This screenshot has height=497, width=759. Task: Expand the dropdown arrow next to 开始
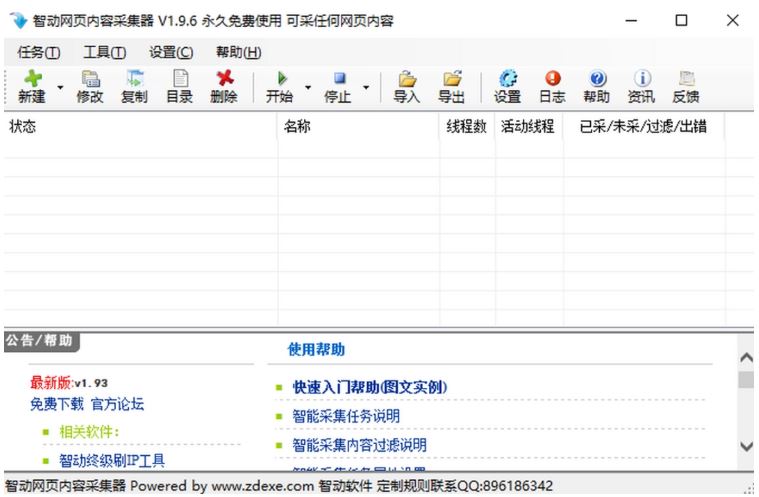308,87
